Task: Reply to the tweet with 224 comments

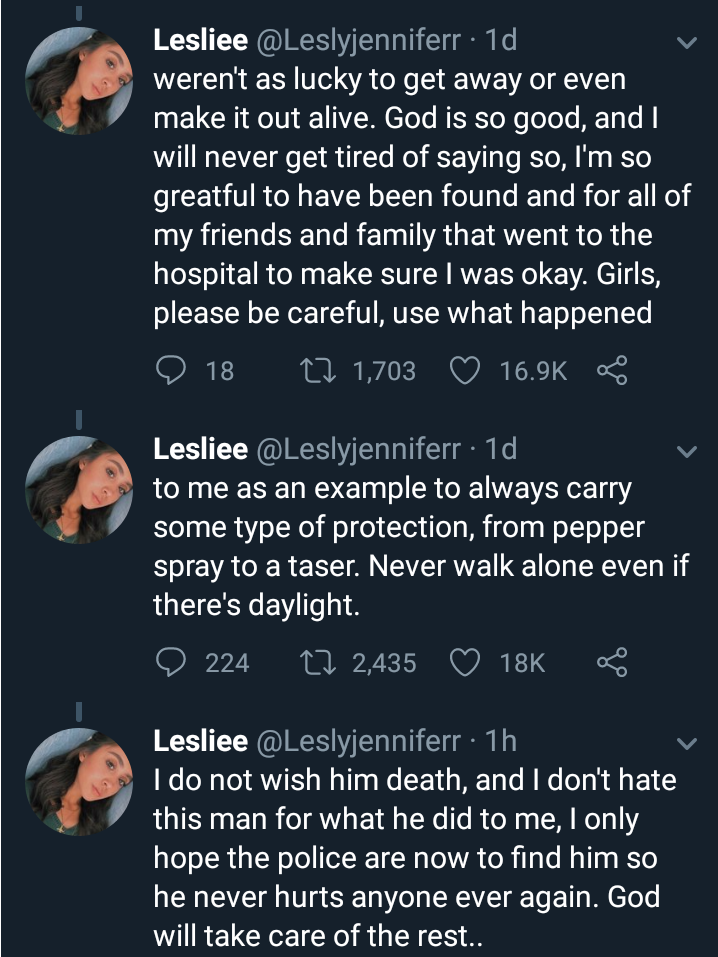Action: [171, 662]
